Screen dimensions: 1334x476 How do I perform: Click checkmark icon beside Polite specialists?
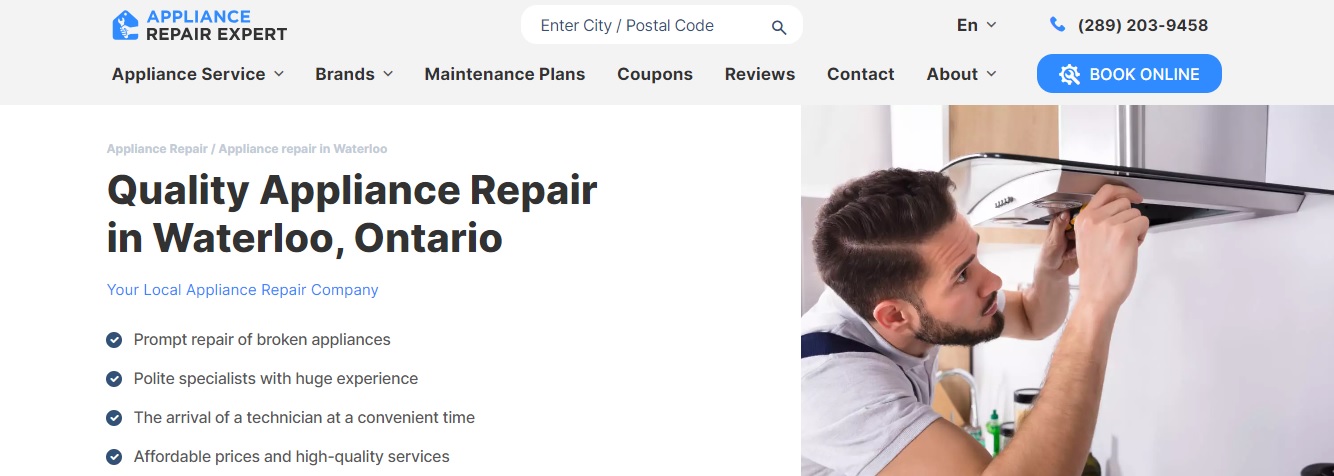pos(114,379)
